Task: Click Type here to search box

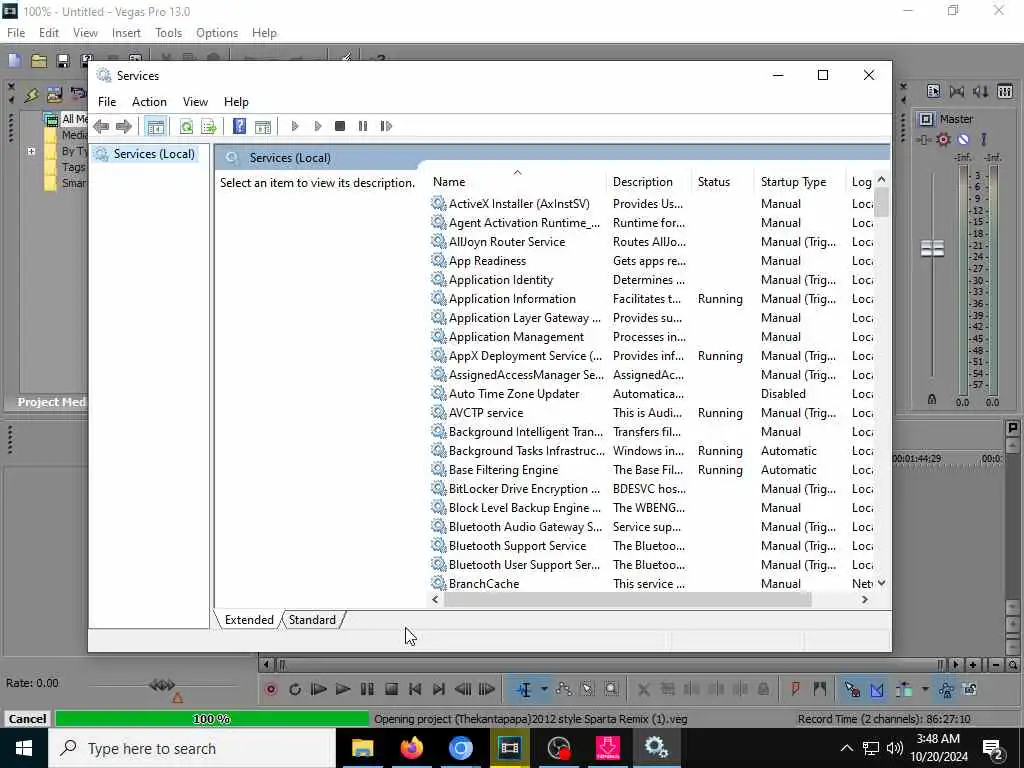Action: [192, 748]
